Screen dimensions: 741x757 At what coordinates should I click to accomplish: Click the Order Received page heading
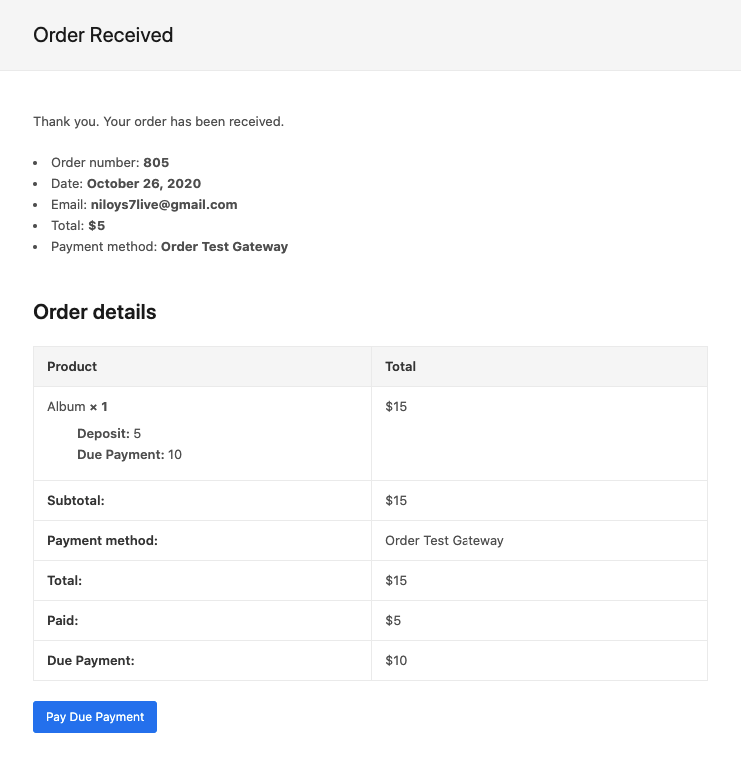point(103,35)
